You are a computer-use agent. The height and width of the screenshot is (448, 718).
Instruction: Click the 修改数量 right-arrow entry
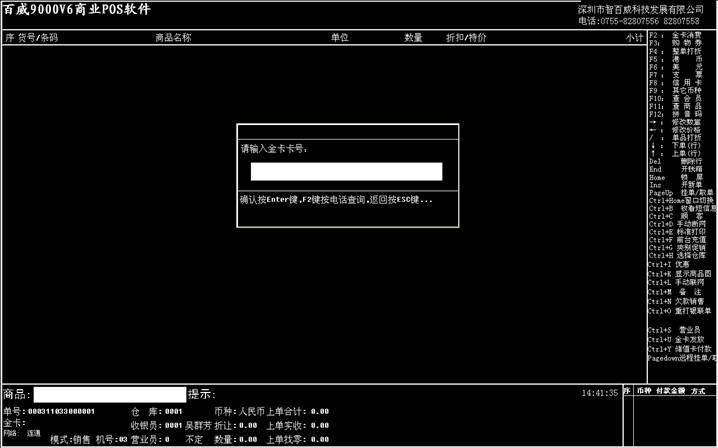[675, 122]
